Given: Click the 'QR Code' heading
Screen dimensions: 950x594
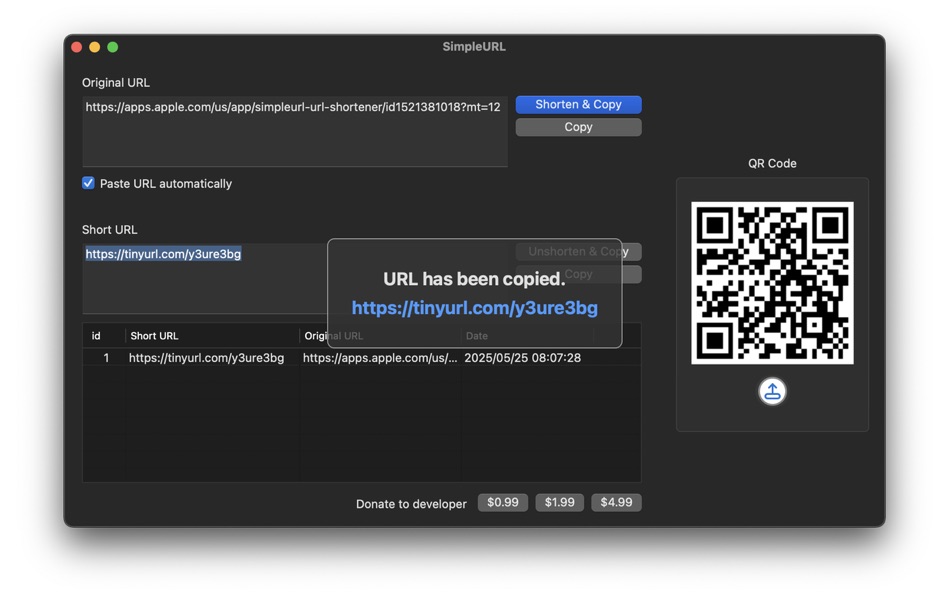Looking at the screenshot, I should (x=772, y=163).
